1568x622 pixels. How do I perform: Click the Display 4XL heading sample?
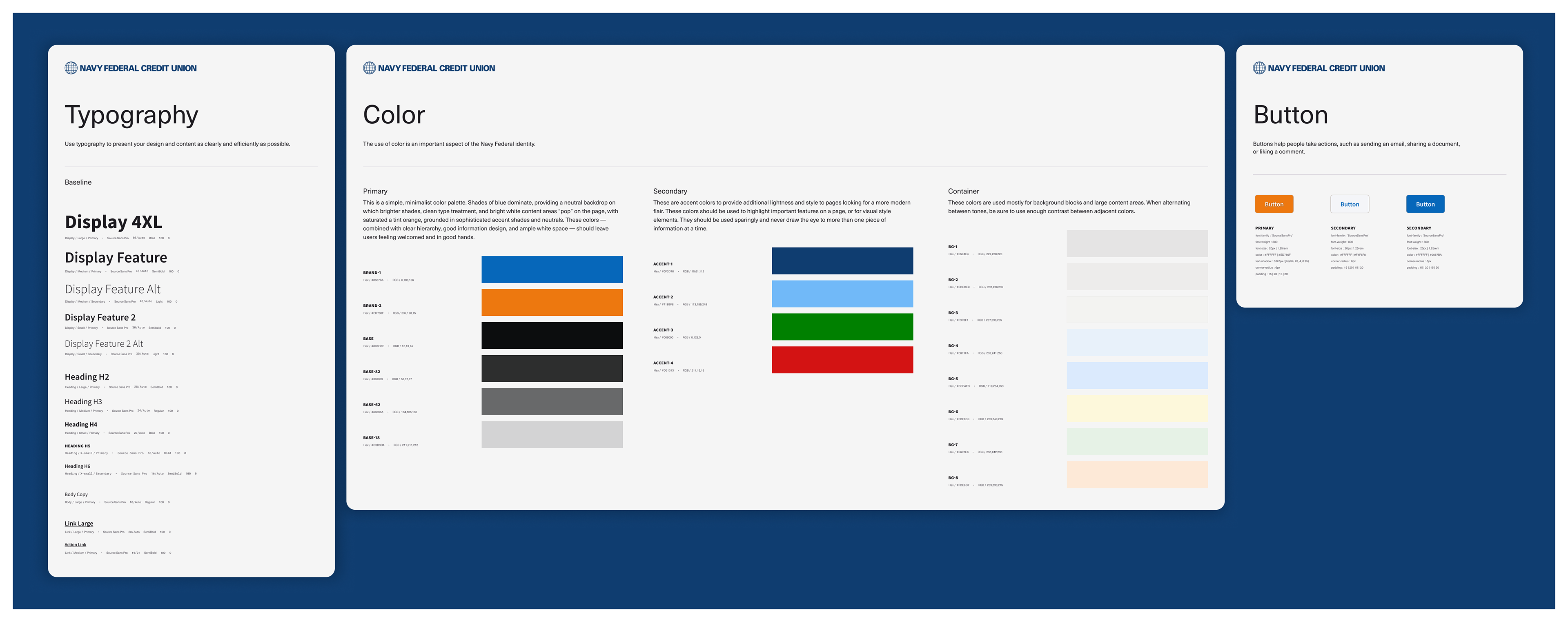coord(113,222)
